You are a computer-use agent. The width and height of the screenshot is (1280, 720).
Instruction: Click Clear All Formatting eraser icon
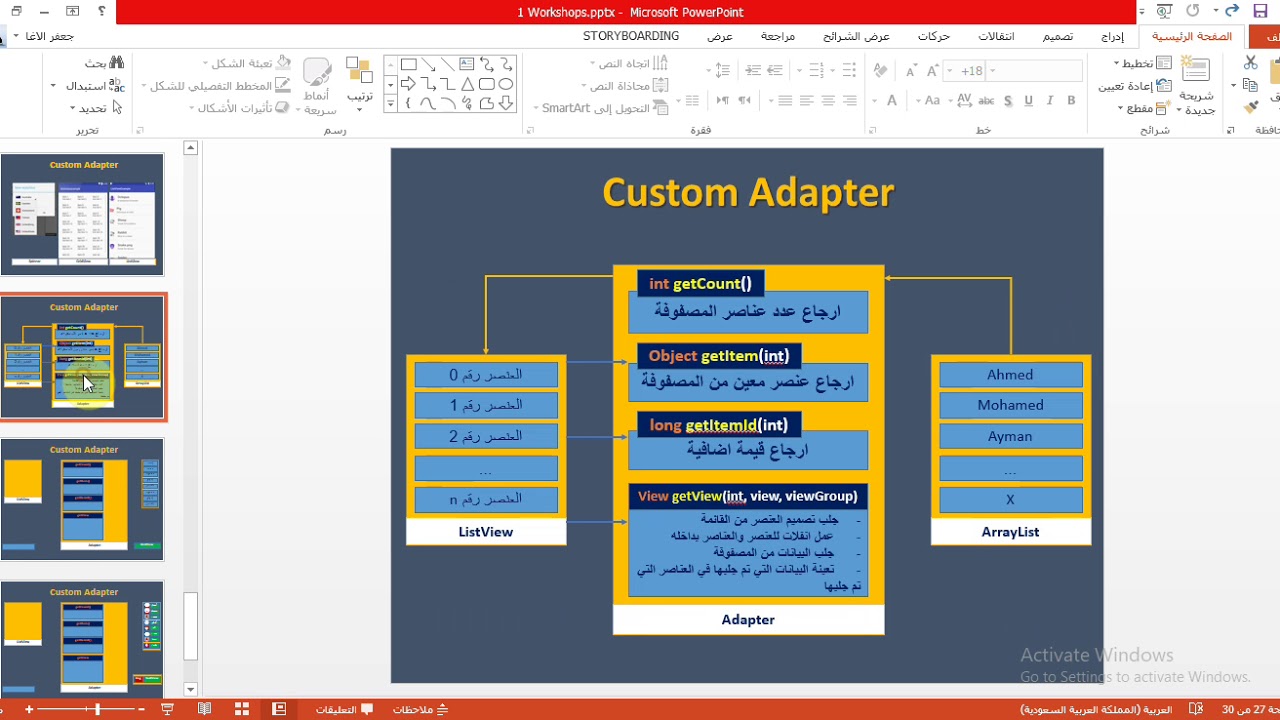pyautogui.click(x=880, y=71)
